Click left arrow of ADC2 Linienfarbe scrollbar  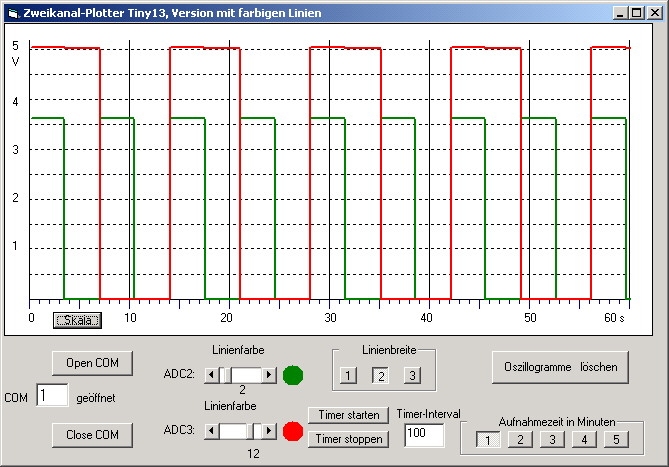(x=210, y=375)
